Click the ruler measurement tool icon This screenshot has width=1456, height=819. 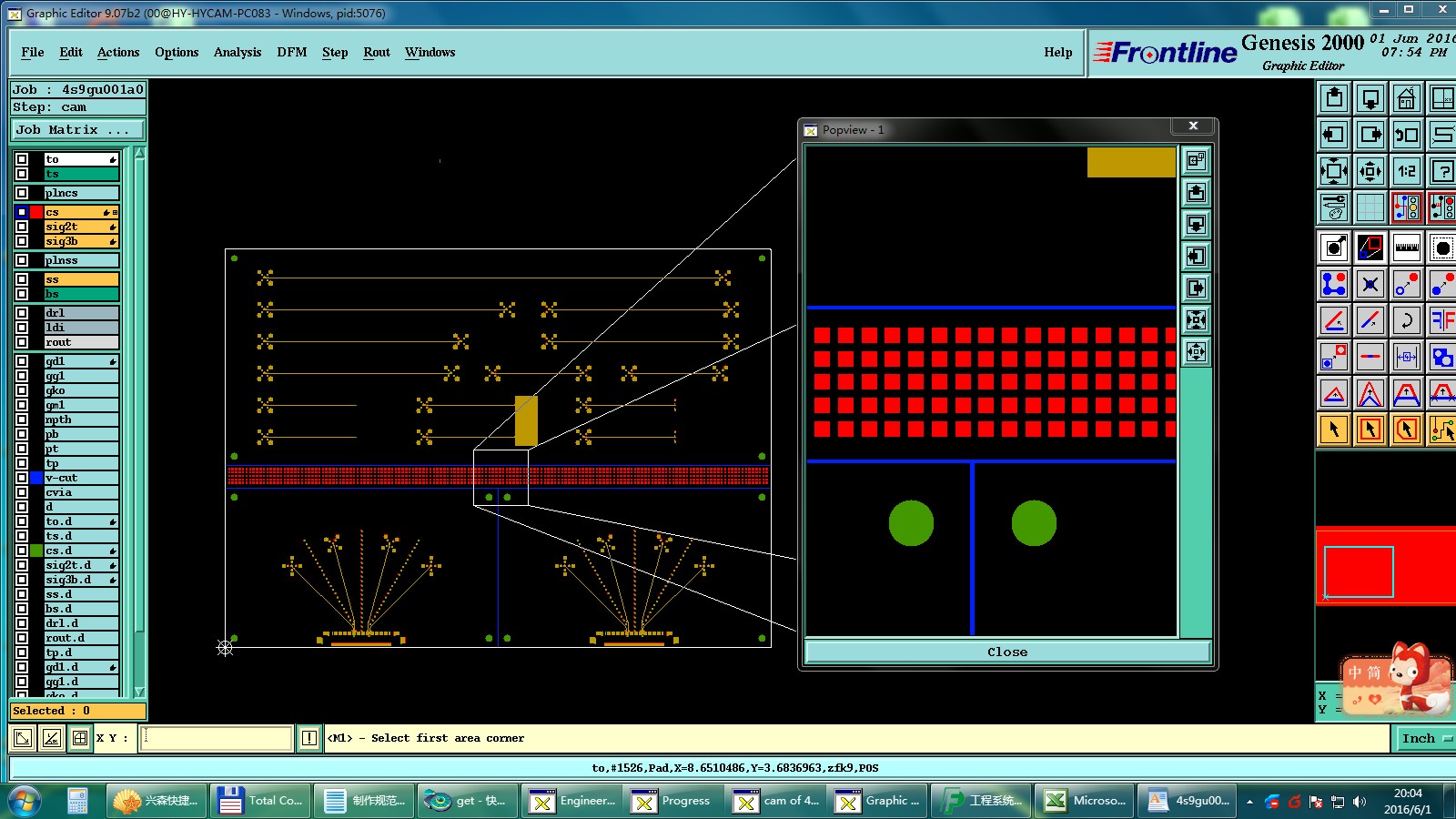pyautogui.click(x=1407, y=248)
